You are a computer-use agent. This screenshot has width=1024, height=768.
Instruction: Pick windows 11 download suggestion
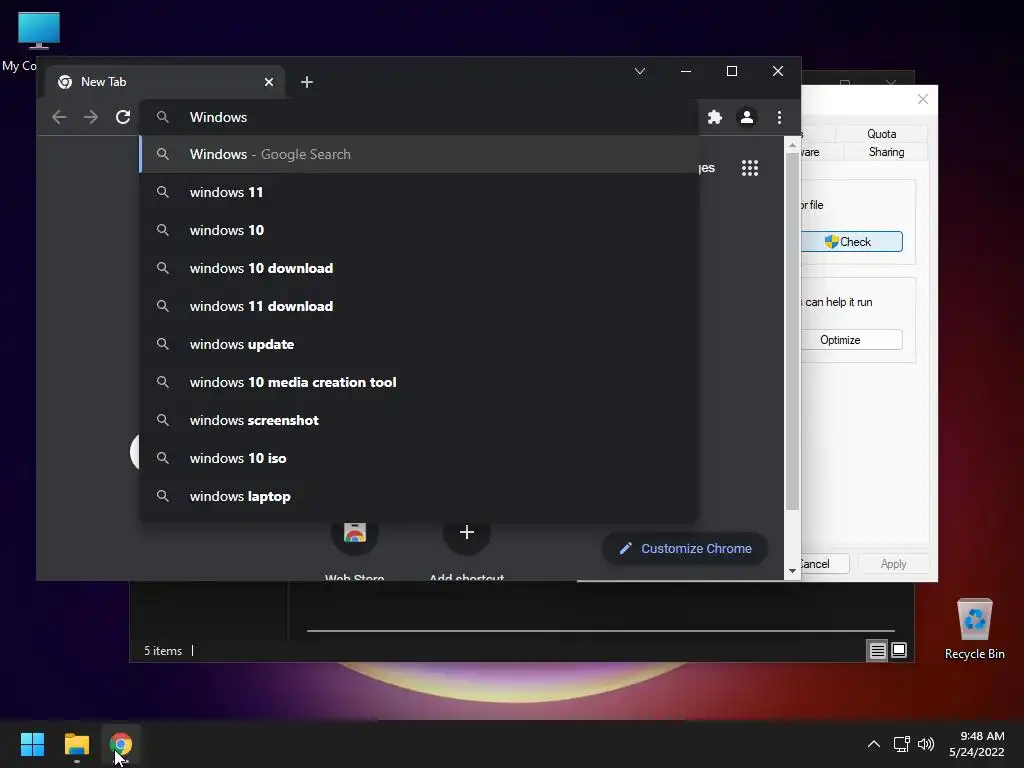419,306
